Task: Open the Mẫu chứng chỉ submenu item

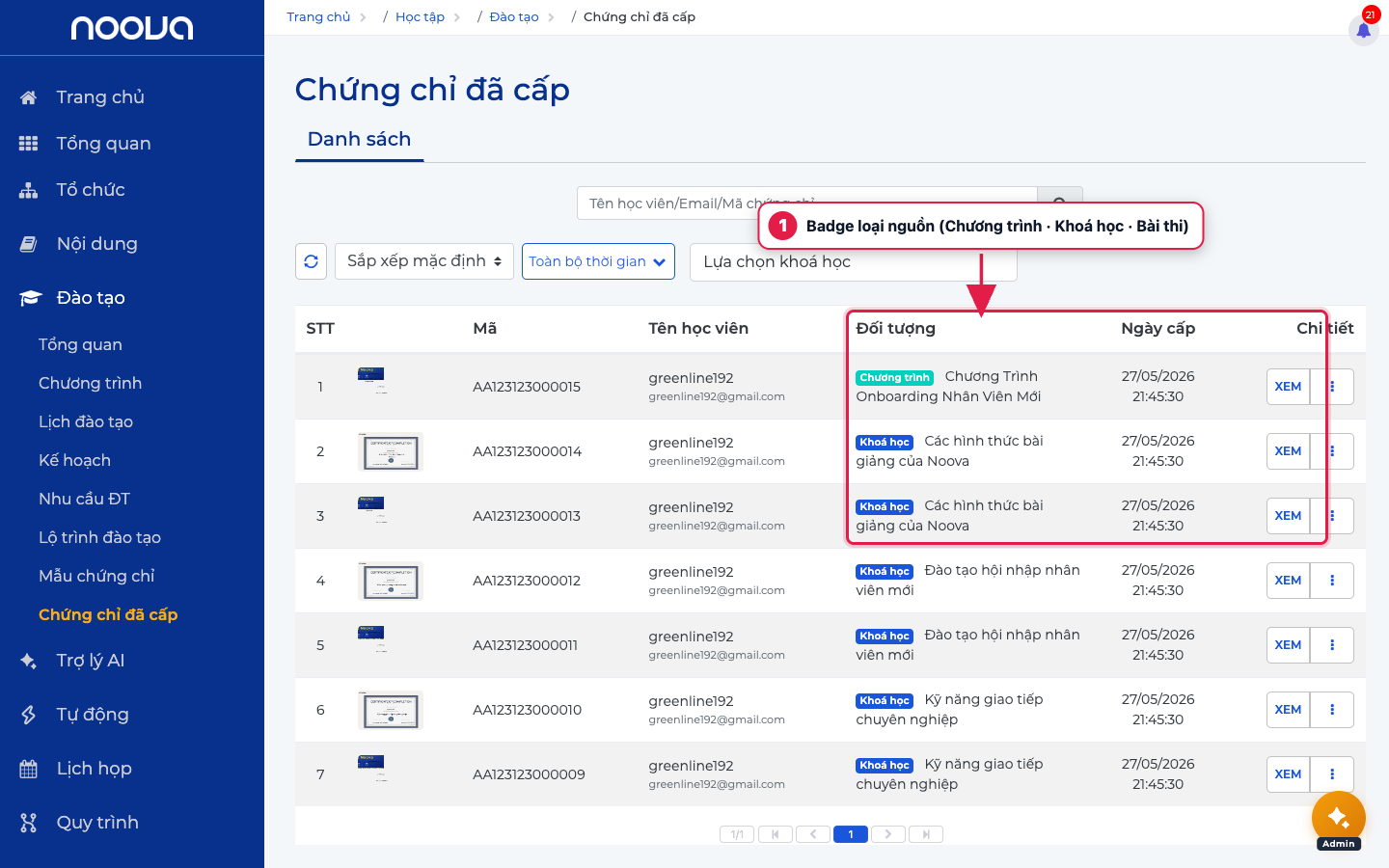Action: (96, 576)
